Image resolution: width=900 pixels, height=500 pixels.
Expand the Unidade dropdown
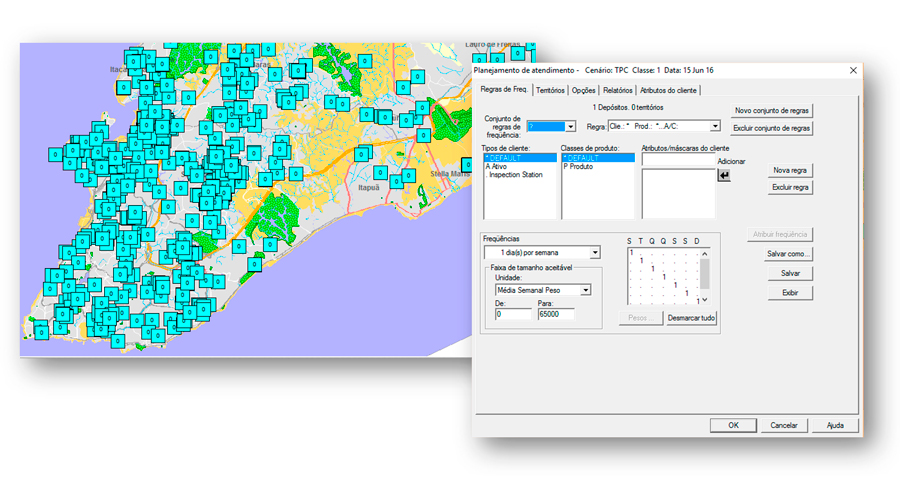pos(585,290)
